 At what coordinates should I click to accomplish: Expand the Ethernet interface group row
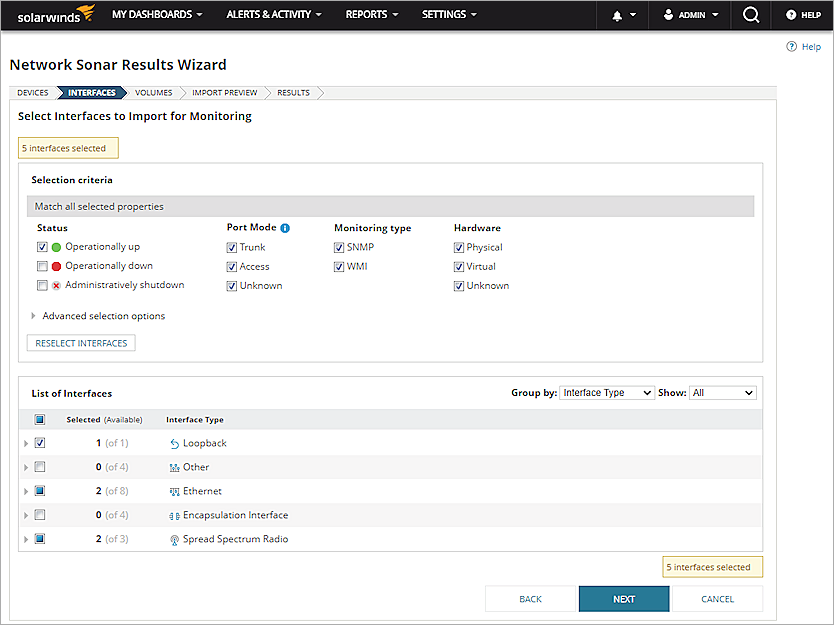26,491
